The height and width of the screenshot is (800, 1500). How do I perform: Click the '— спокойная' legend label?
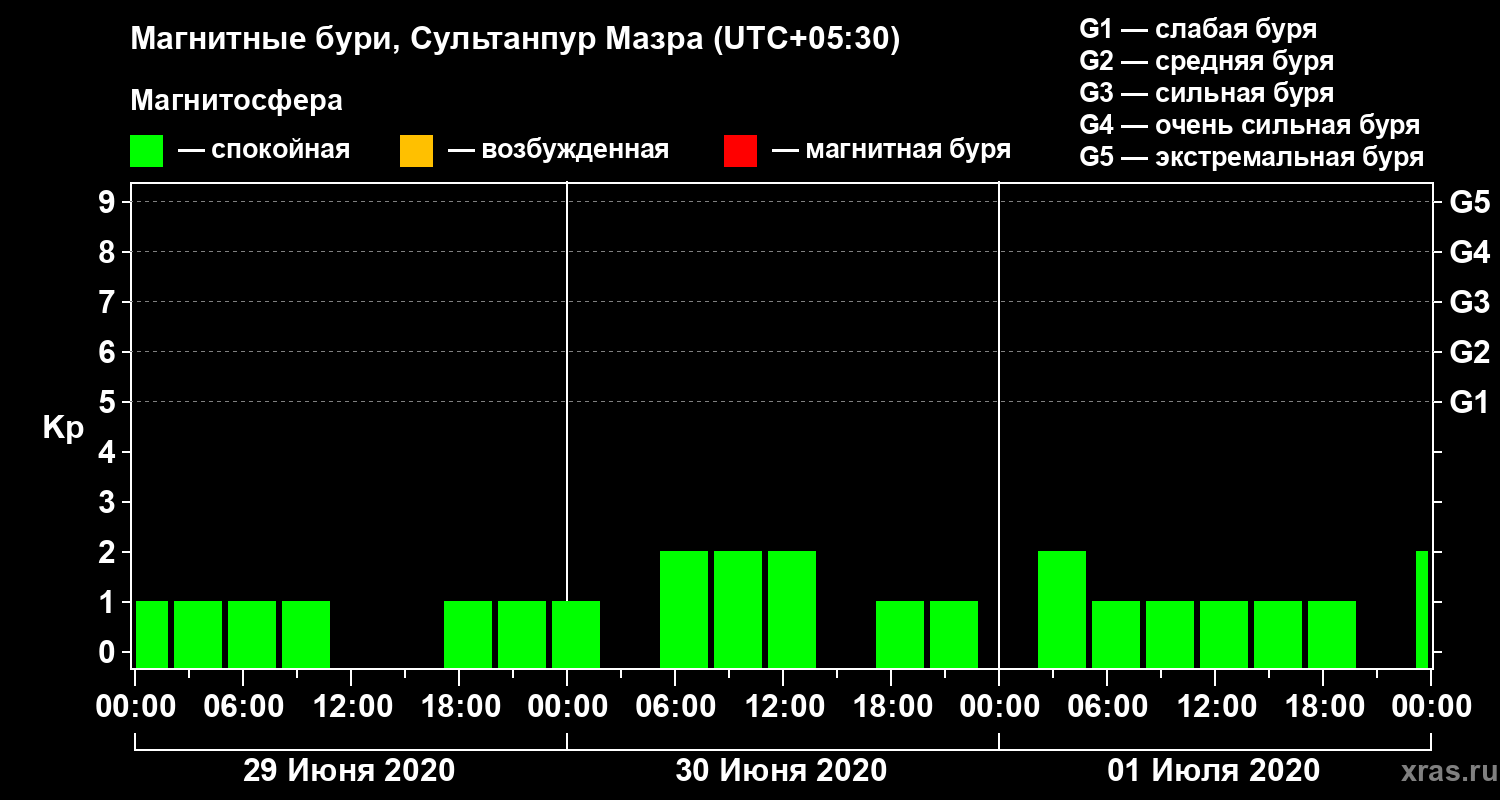264,150
